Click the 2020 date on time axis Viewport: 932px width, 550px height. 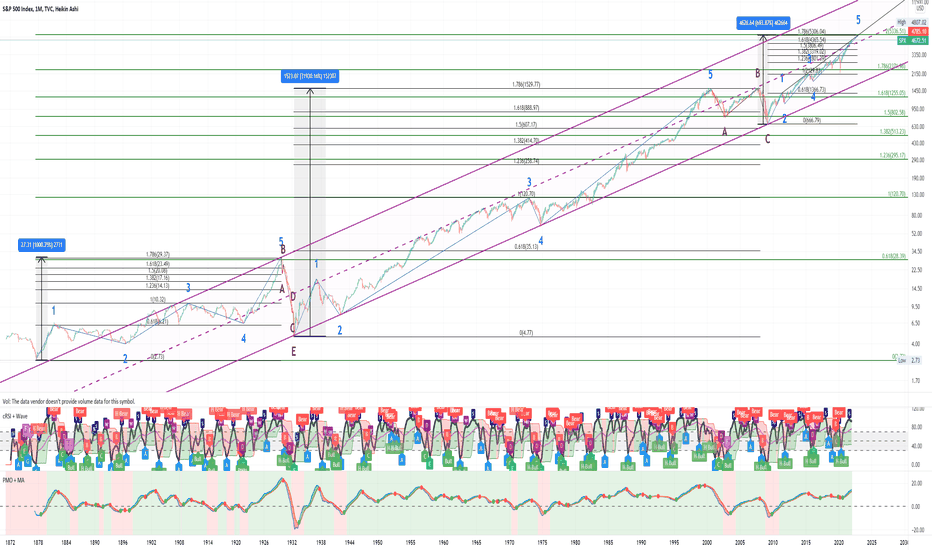click(839, 543)
